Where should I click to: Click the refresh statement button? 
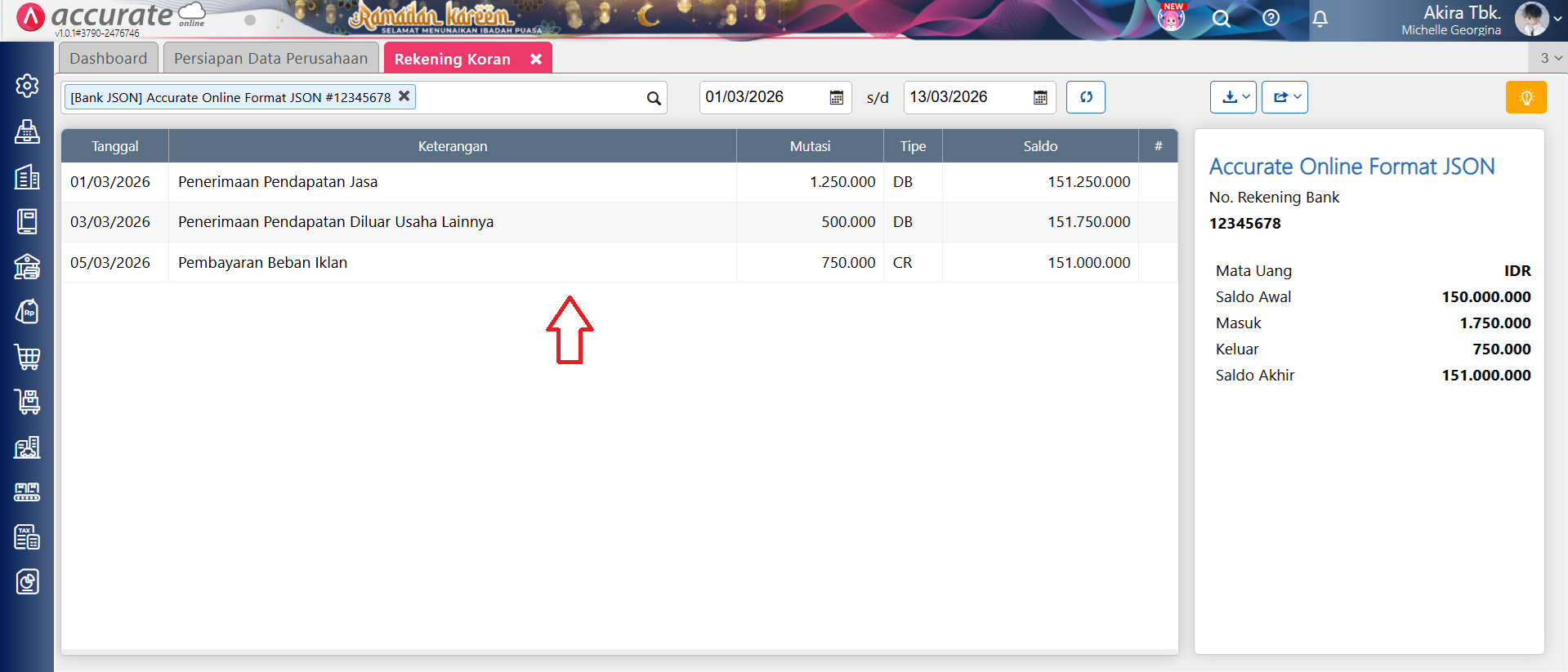[x=1085, y=97]
